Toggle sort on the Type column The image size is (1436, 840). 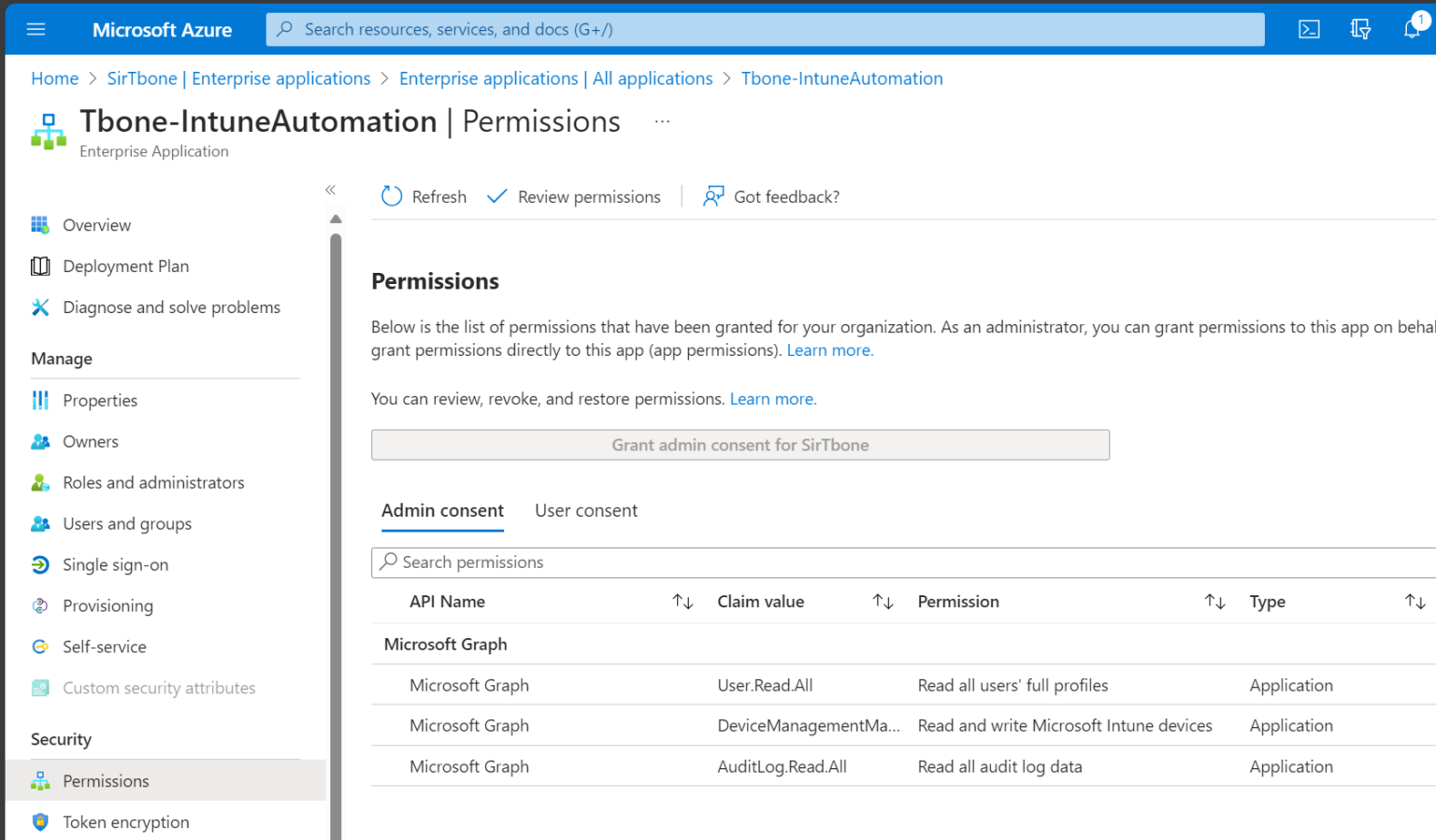(1414, 601)
